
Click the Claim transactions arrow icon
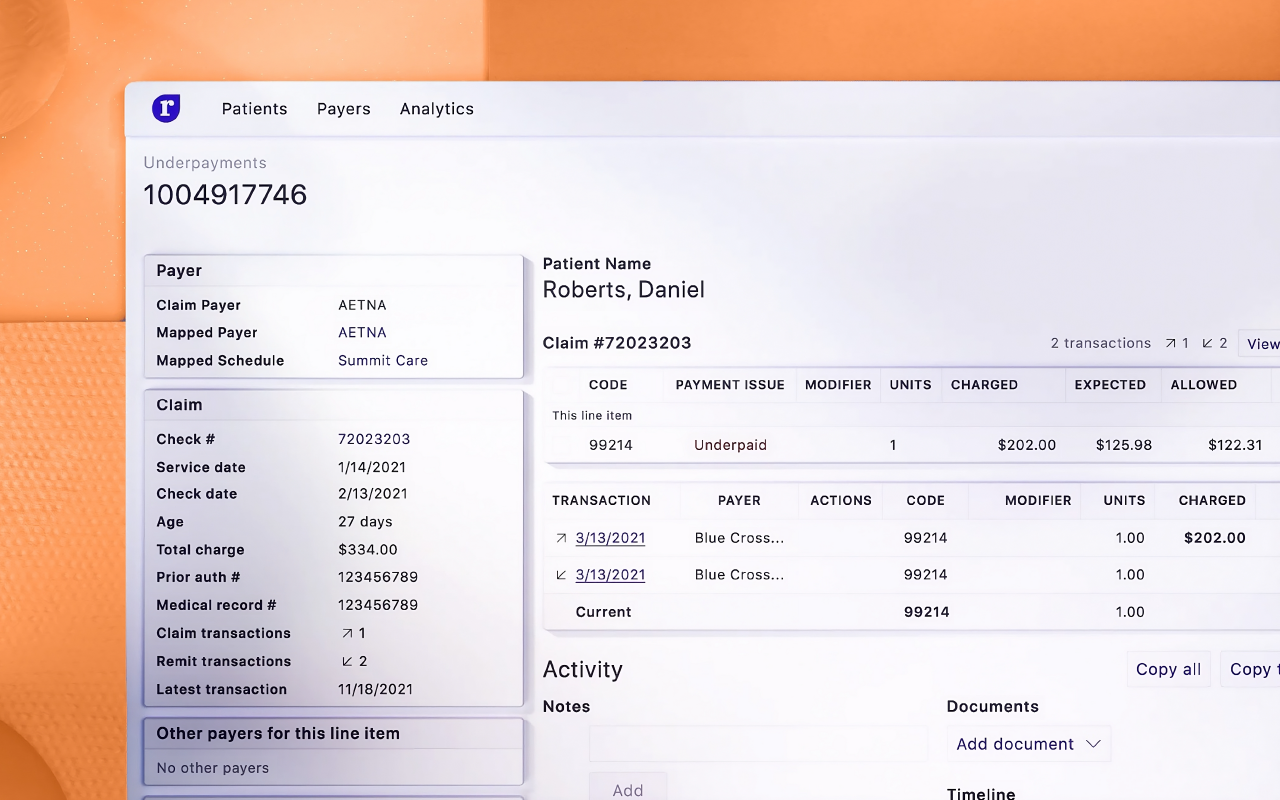(x=347, y=633)
